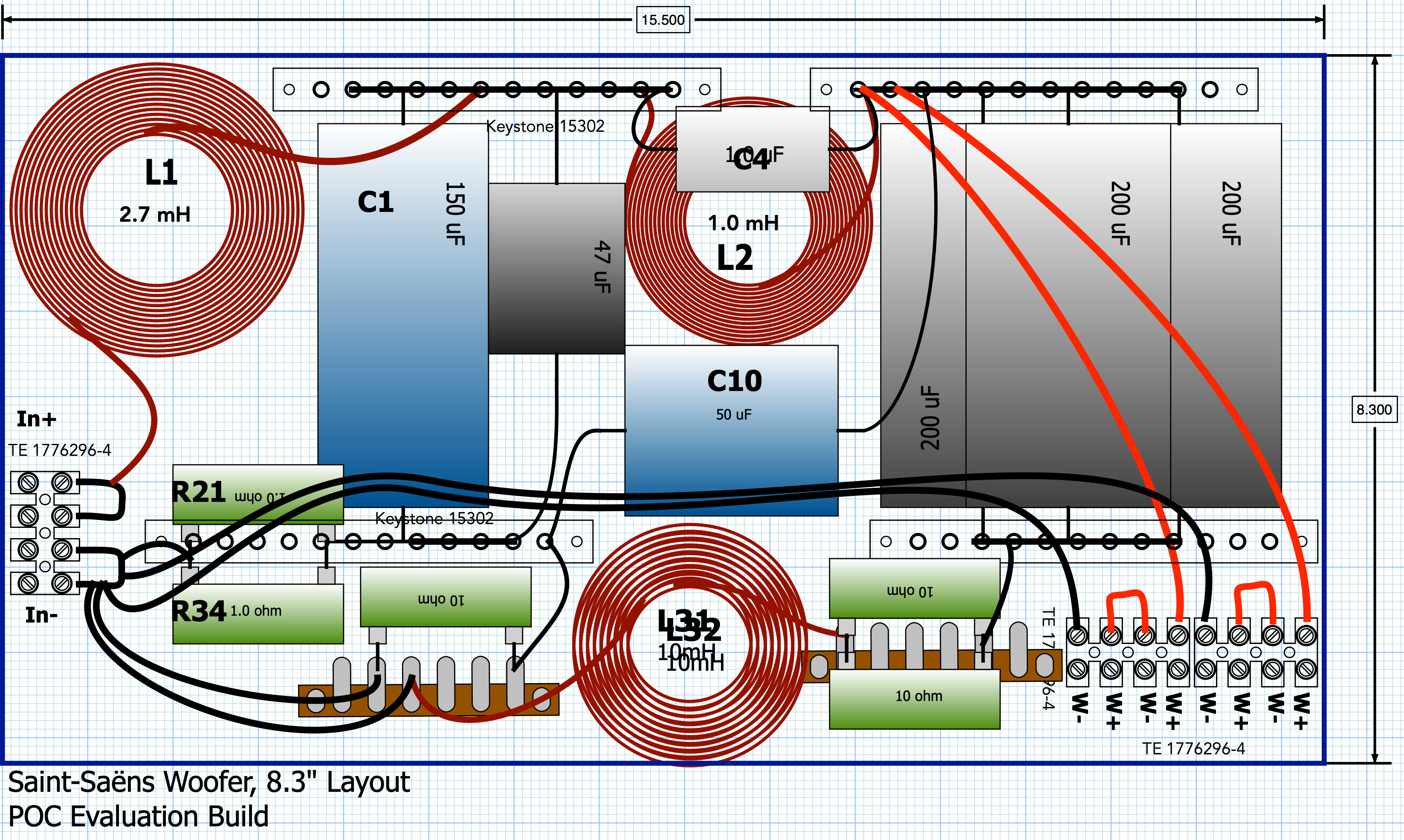
Task: Click TE 1776296-4 text below In+
Action: 59,450
